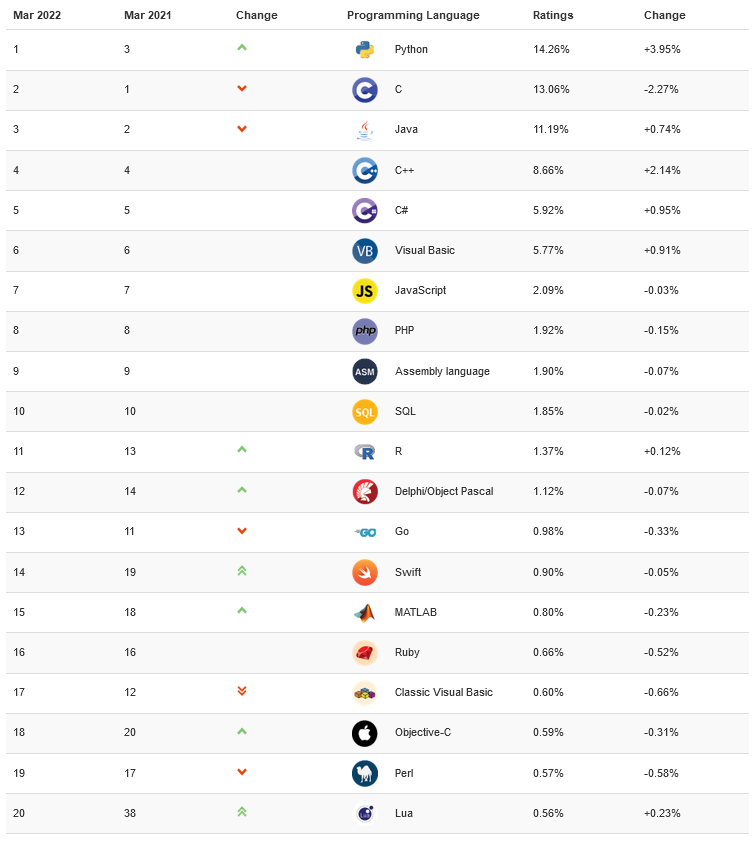Click the Visual Basic VB icon
The height and width of the screenshot is (848, 756).
pos(364,251)
